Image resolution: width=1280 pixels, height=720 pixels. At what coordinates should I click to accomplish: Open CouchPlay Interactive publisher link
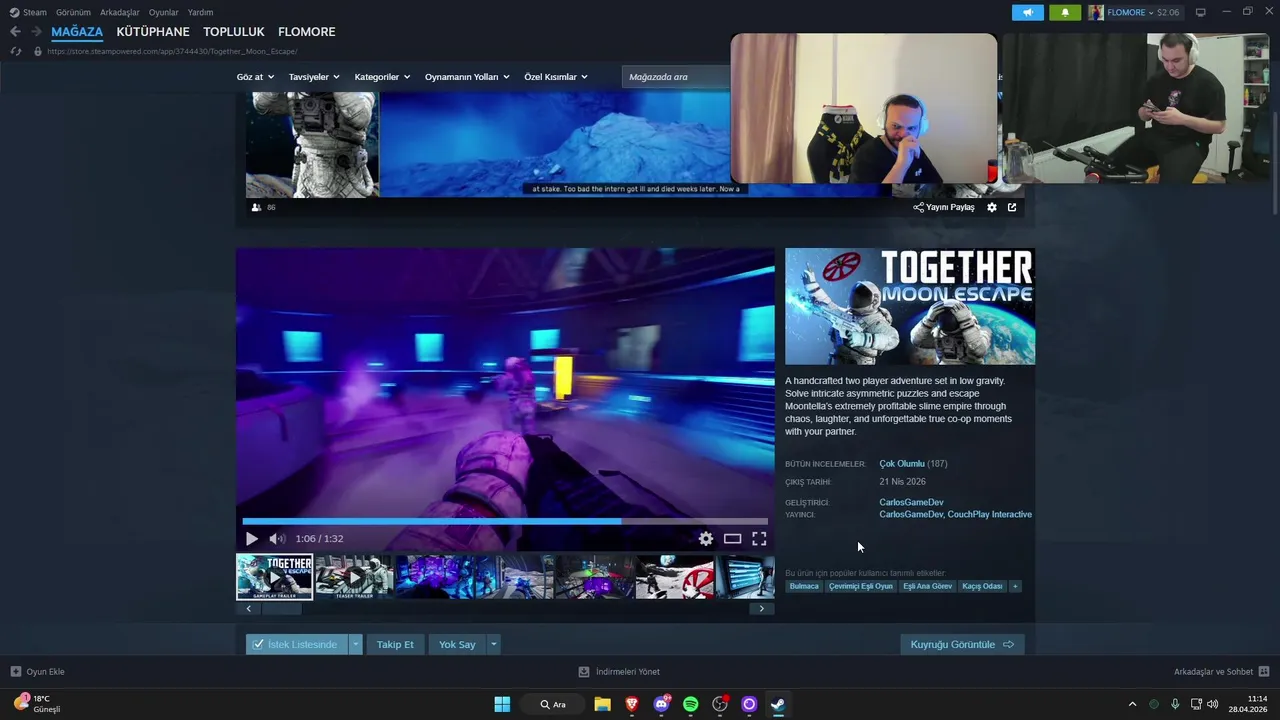(x=989, y=515)
